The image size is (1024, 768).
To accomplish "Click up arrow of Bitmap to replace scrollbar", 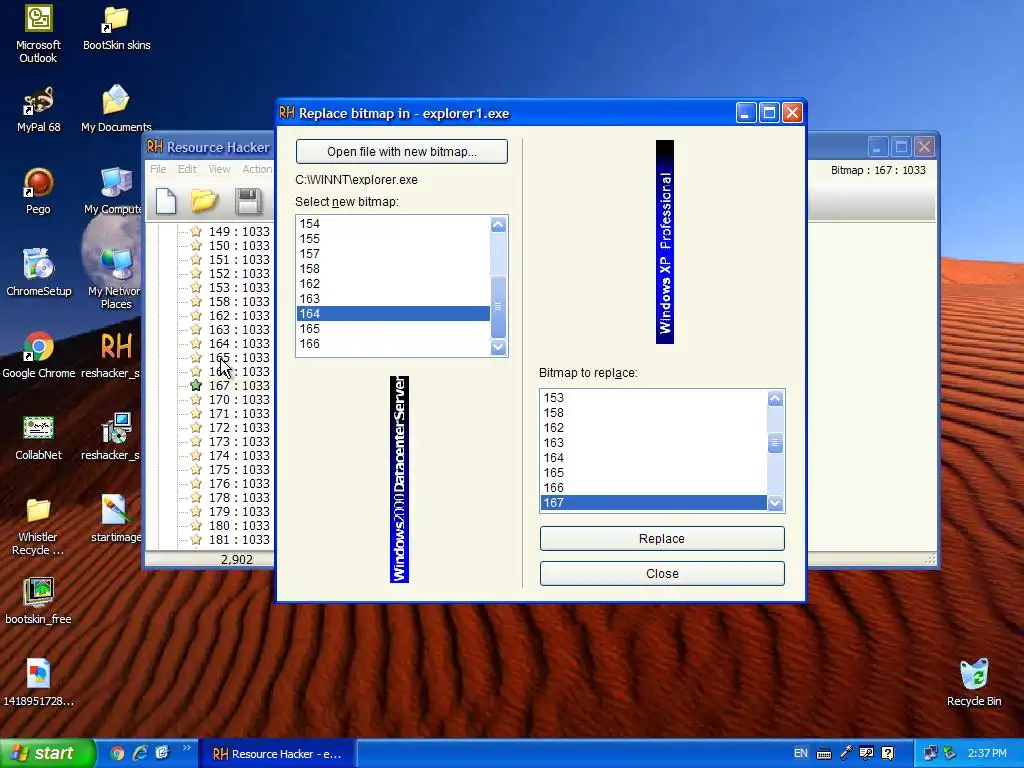I will tap(775, 399).
